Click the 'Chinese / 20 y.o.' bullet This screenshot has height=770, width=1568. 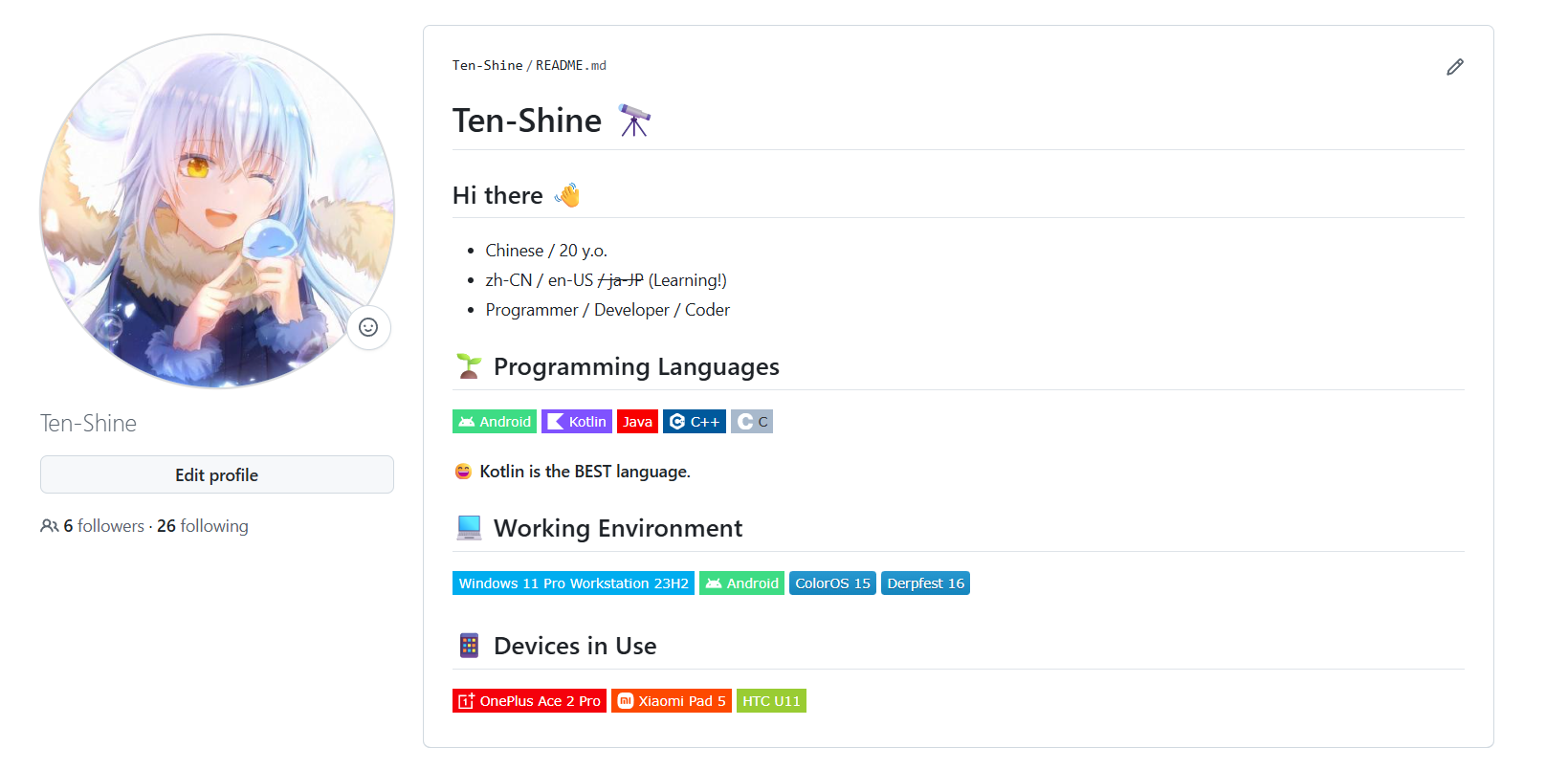546,251
